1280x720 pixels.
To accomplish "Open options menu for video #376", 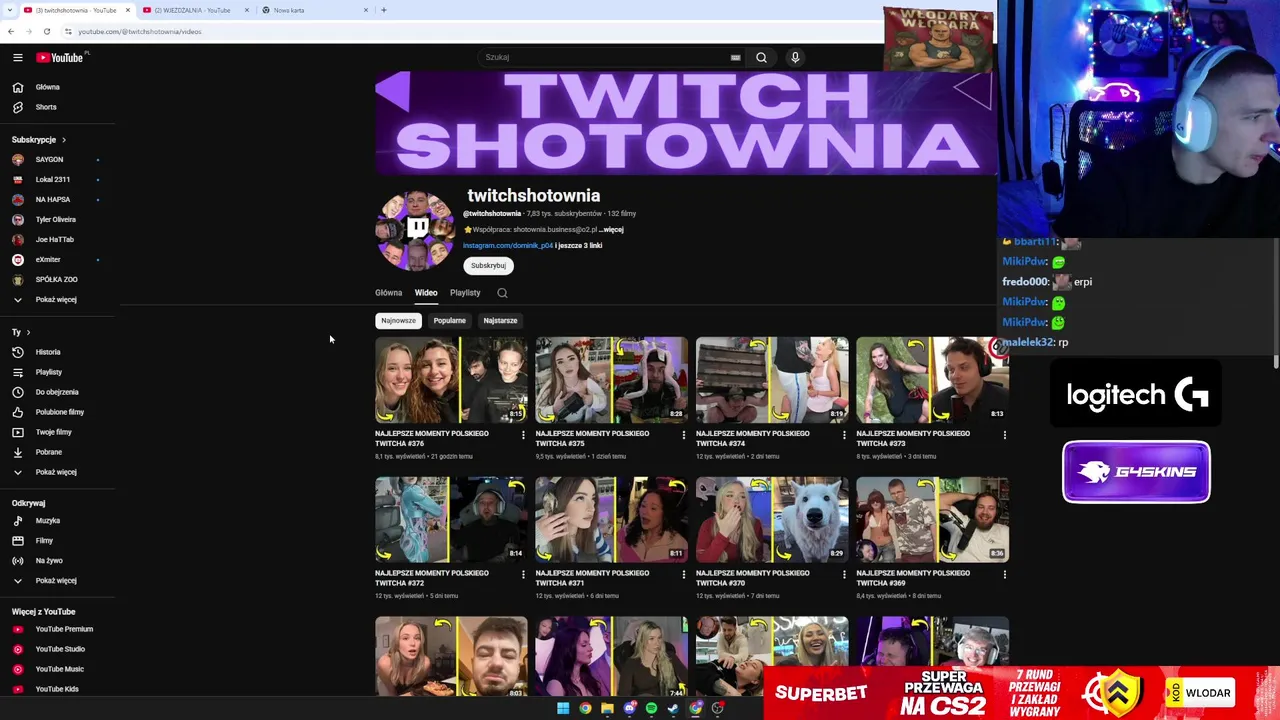I will point(523,435).
